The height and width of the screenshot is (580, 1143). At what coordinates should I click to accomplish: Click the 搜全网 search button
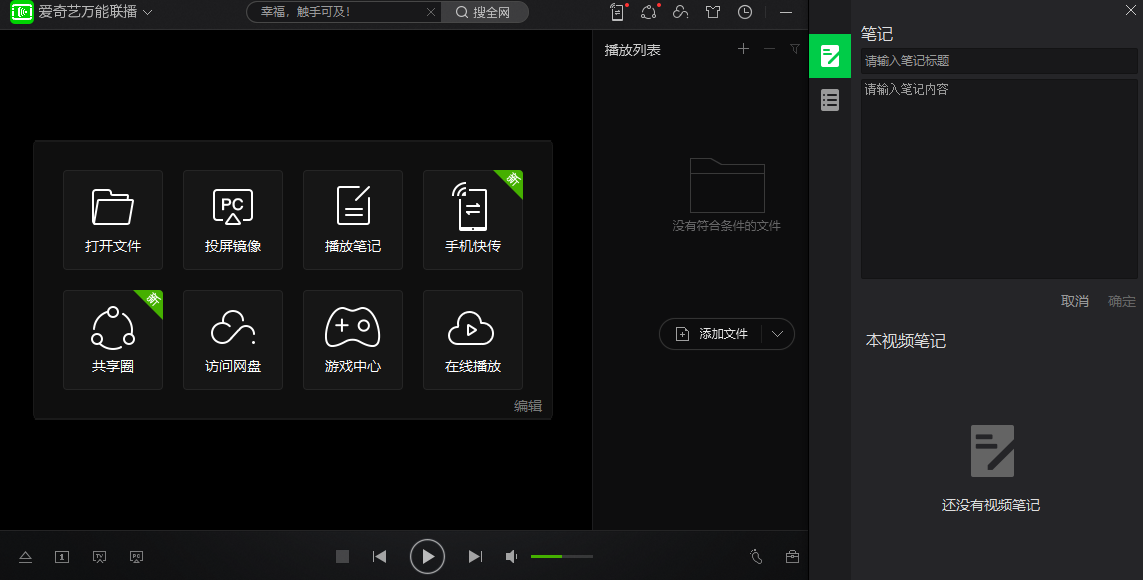485,13
